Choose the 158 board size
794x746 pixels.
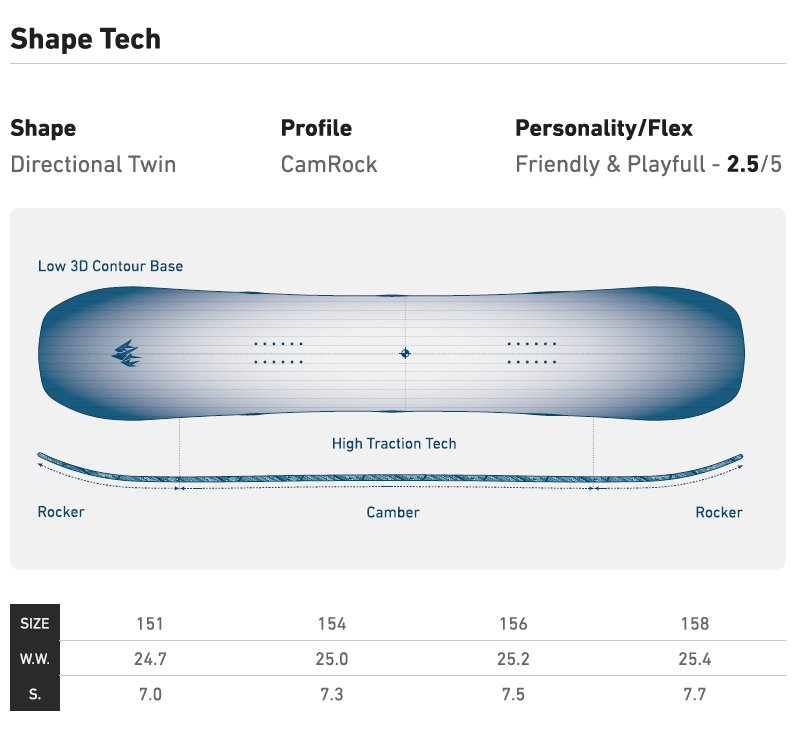[695, 624]
